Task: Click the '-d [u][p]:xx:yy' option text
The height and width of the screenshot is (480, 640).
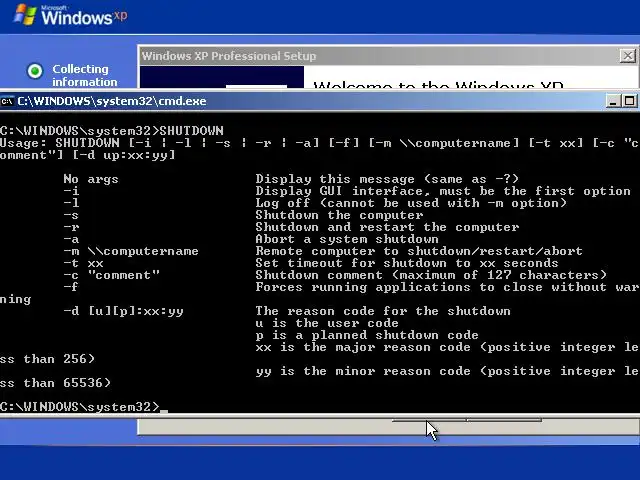Action: pyautogui.click(x=123, y=311)
